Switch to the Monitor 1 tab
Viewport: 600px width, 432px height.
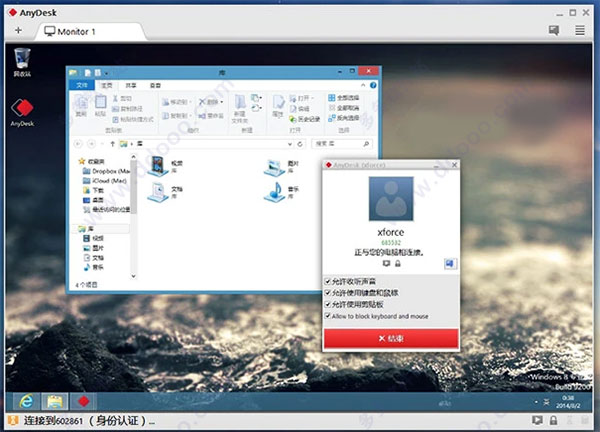90,31
